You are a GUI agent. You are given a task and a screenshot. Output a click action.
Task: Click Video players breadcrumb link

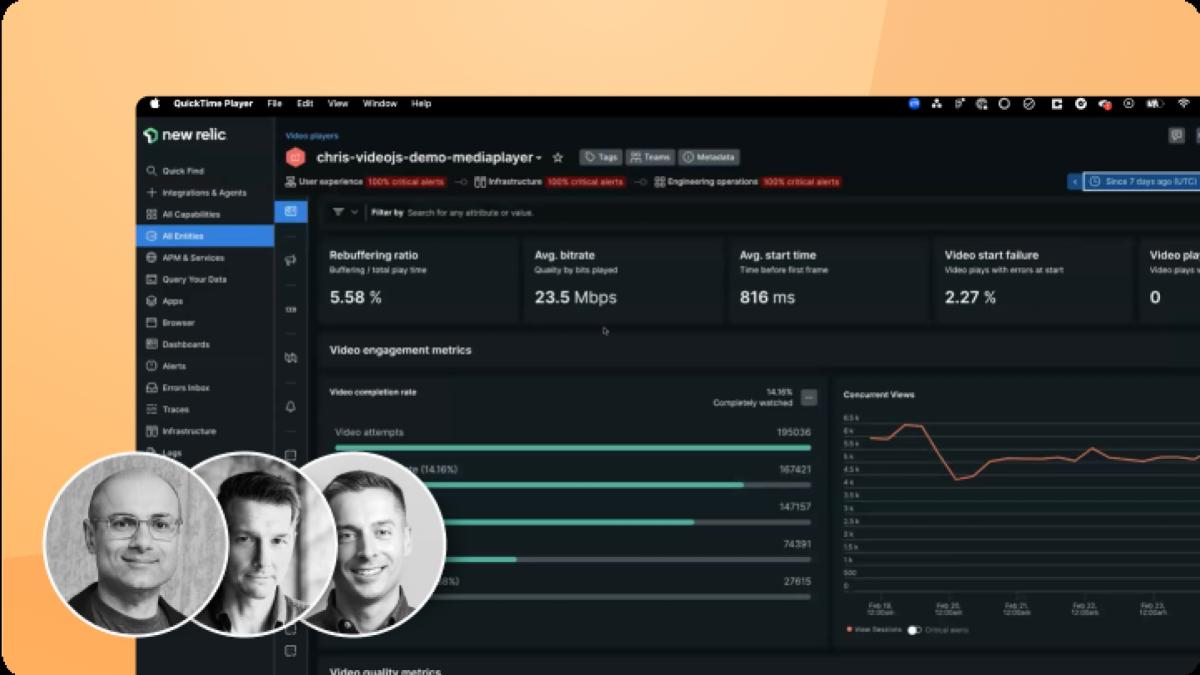(311, 135)
